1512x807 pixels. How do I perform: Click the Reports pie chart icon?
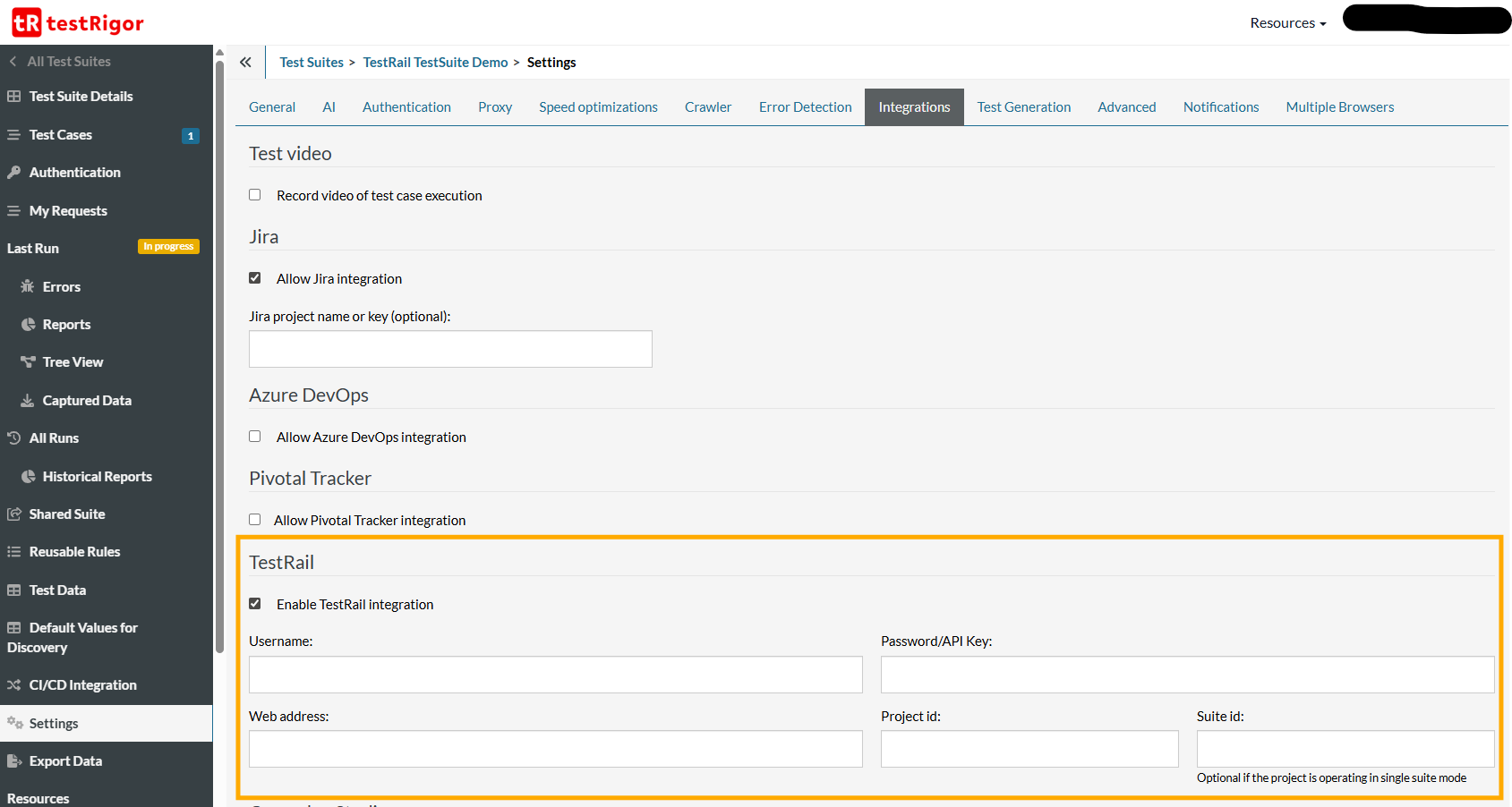click(28, 325)
